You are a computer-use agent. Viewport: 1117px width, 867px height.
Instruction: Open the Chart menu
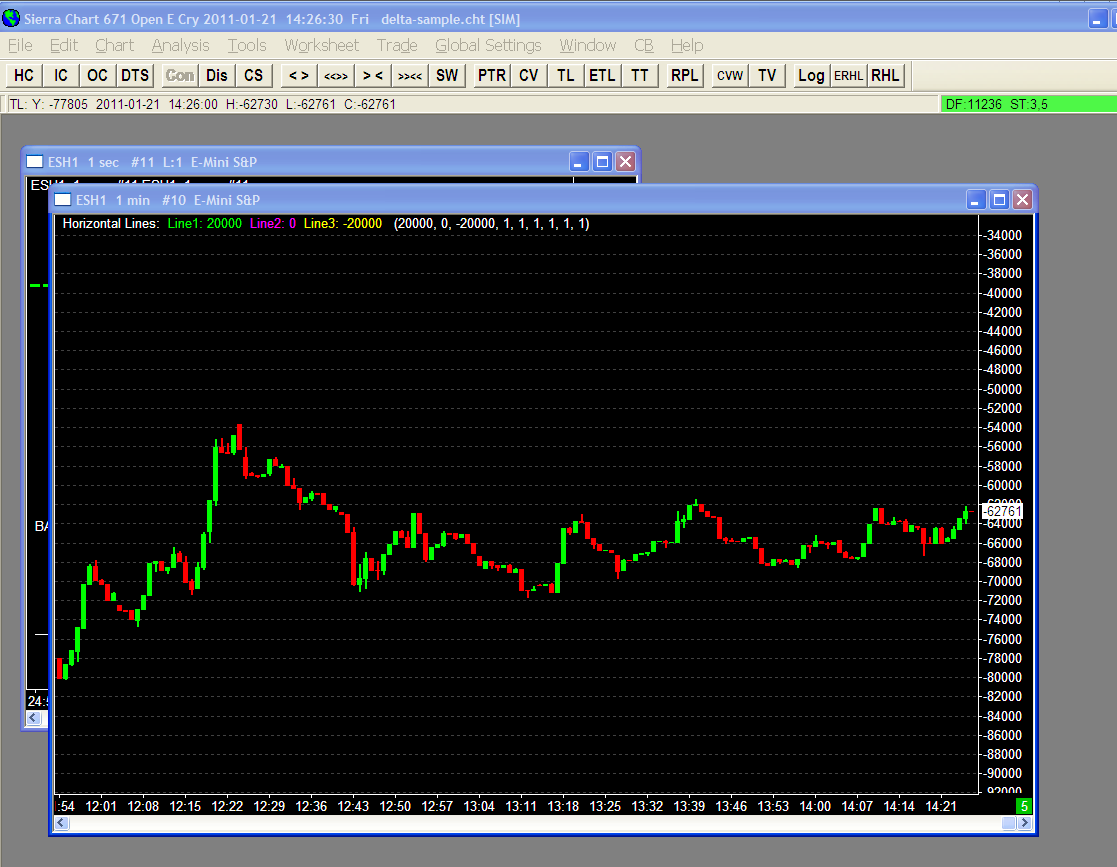click(114, 46)
